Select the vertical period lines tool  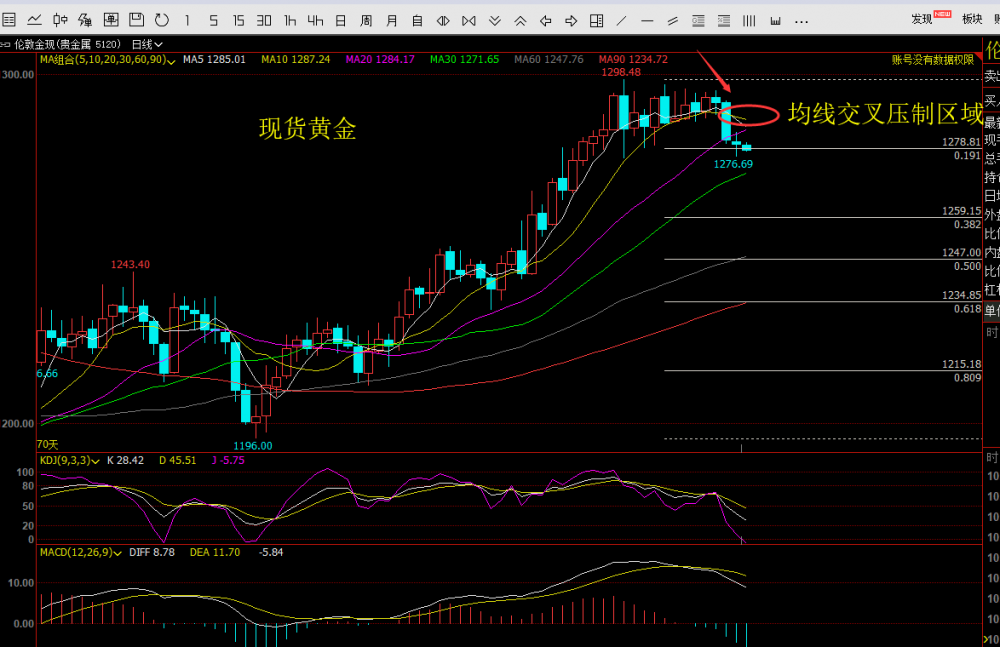[749, 21]
